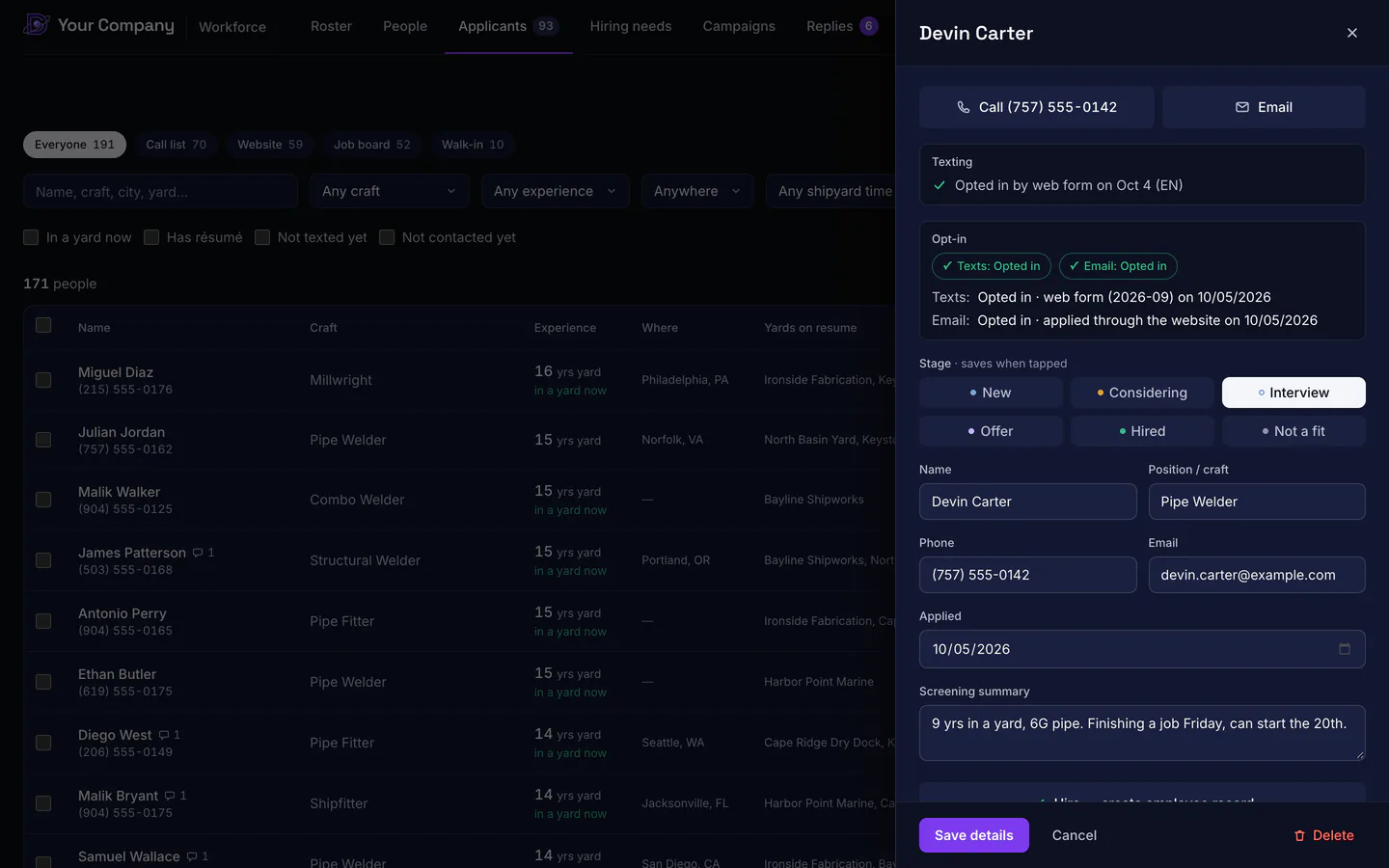Click message bubble icon next to James Patterson
The width and height of the screenshot is (1389, 868).
coord(198,553)
